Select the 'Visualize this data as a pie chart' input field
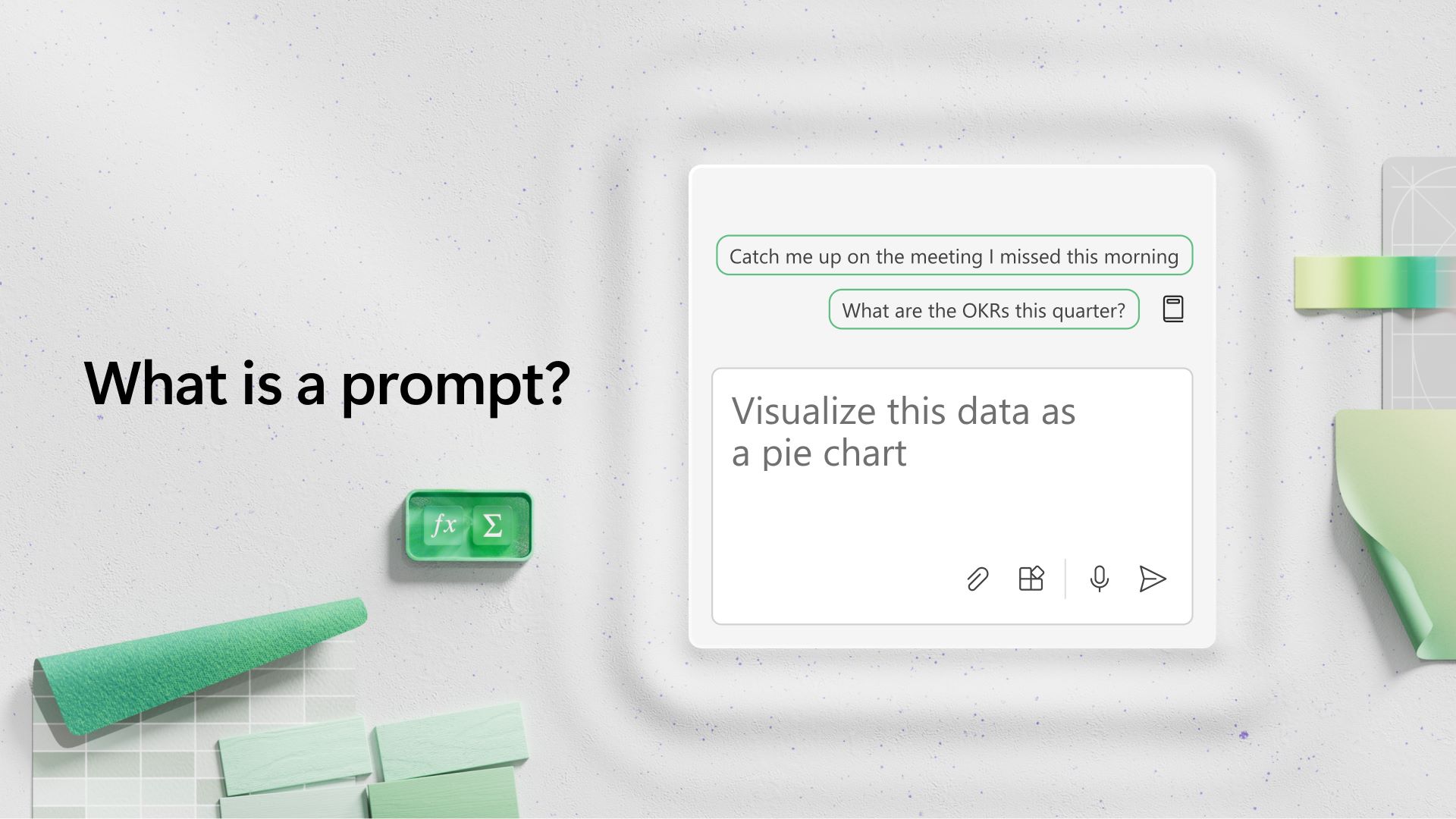Viewport: 1456px width, 819px height. pos(951,493)
